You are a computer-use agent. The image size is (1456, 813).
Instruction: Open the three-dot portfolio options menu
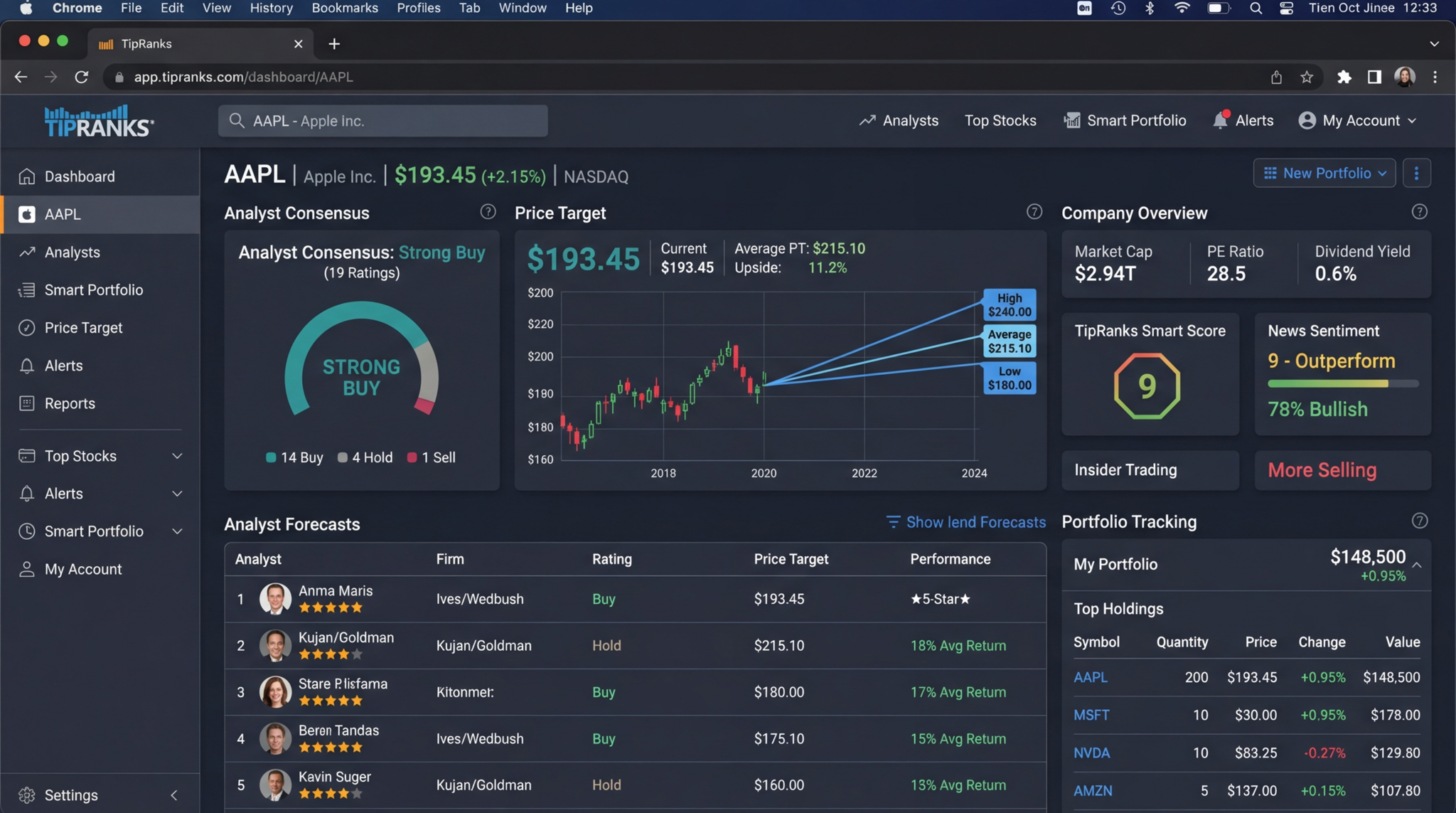coord(1416,174)
